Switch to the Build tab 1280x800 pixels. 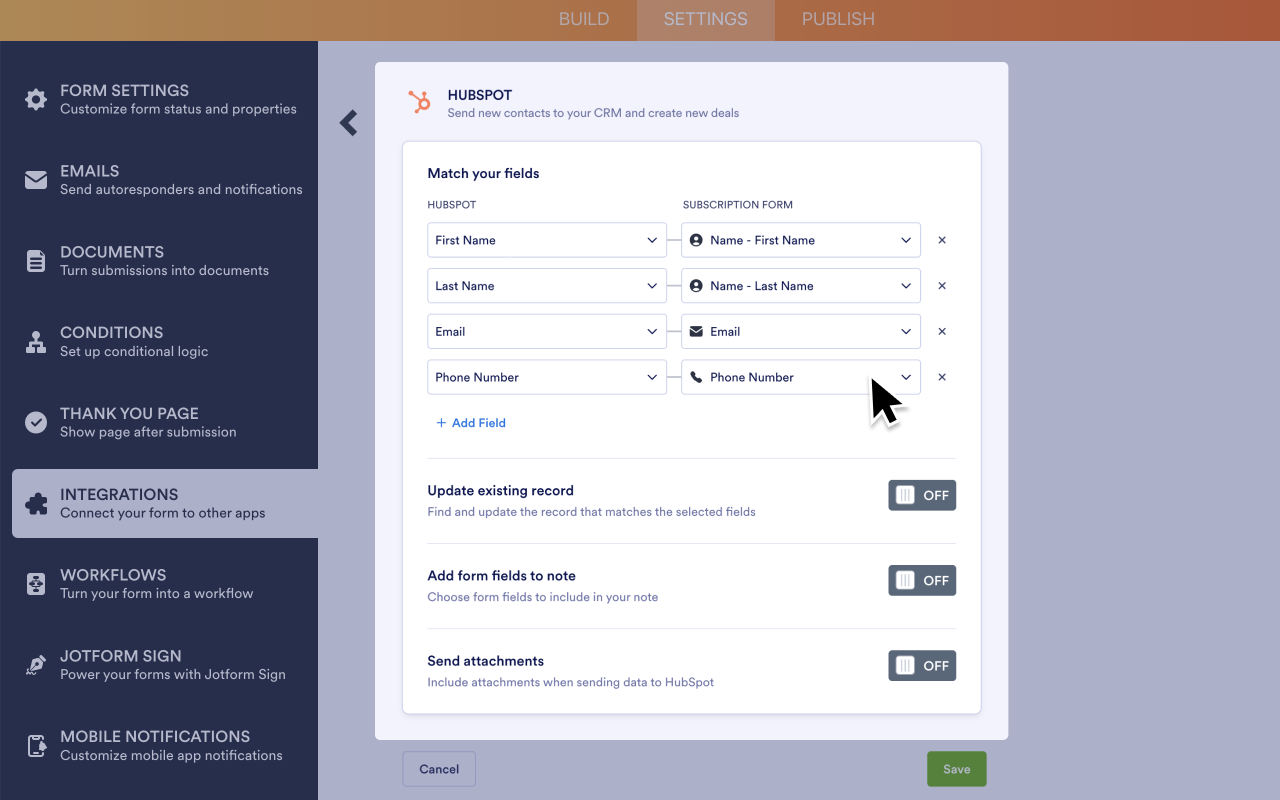point(584,20)
